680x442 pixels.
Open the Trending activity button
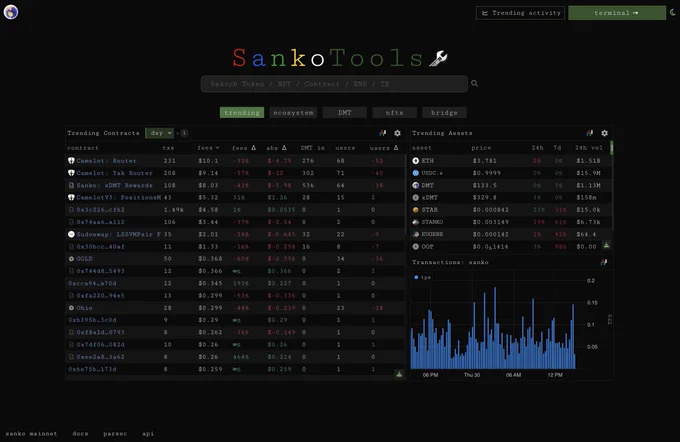520,13
